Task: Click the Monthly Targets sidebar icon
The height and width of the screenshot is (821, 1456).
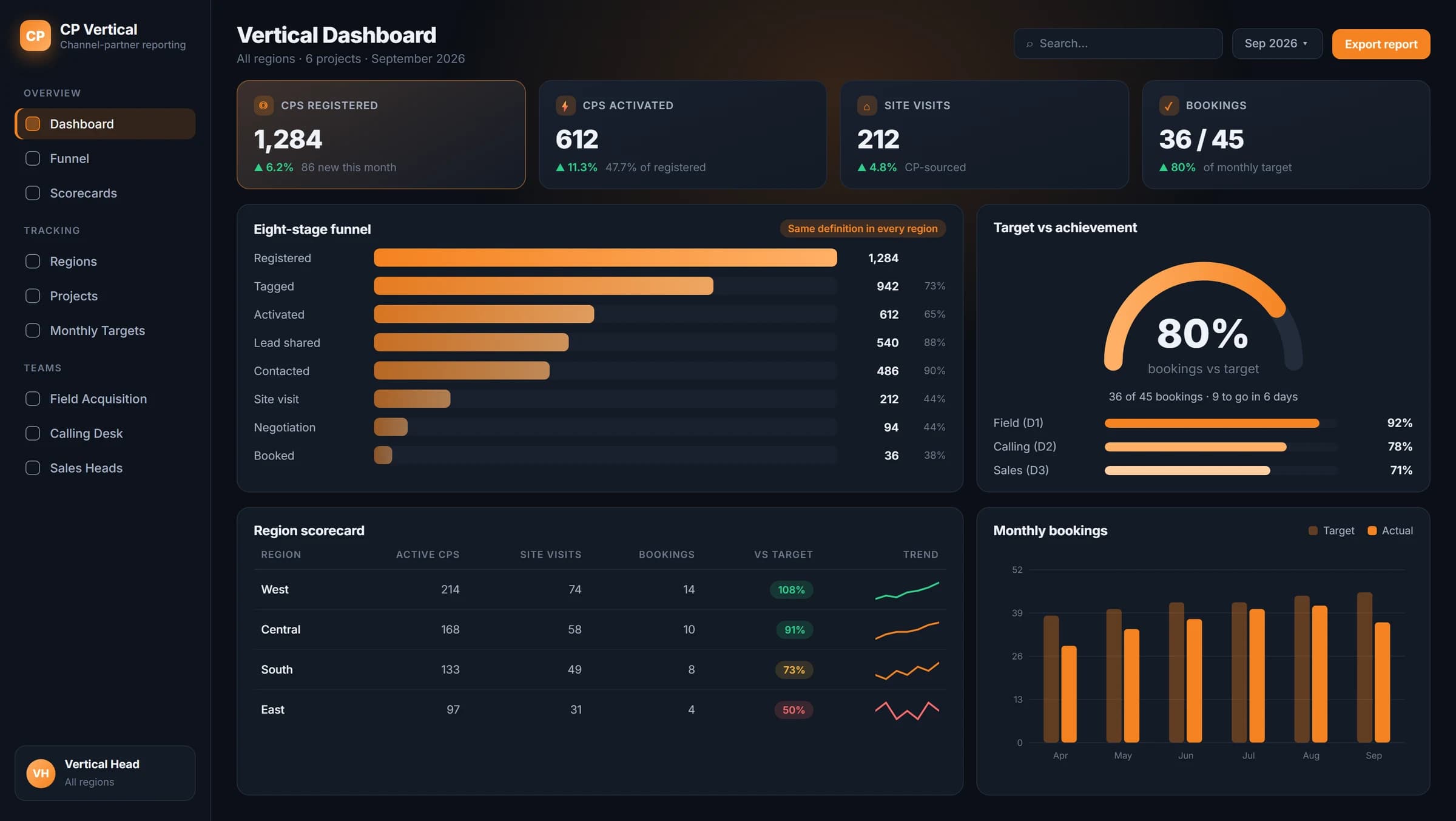Action: 33,331
